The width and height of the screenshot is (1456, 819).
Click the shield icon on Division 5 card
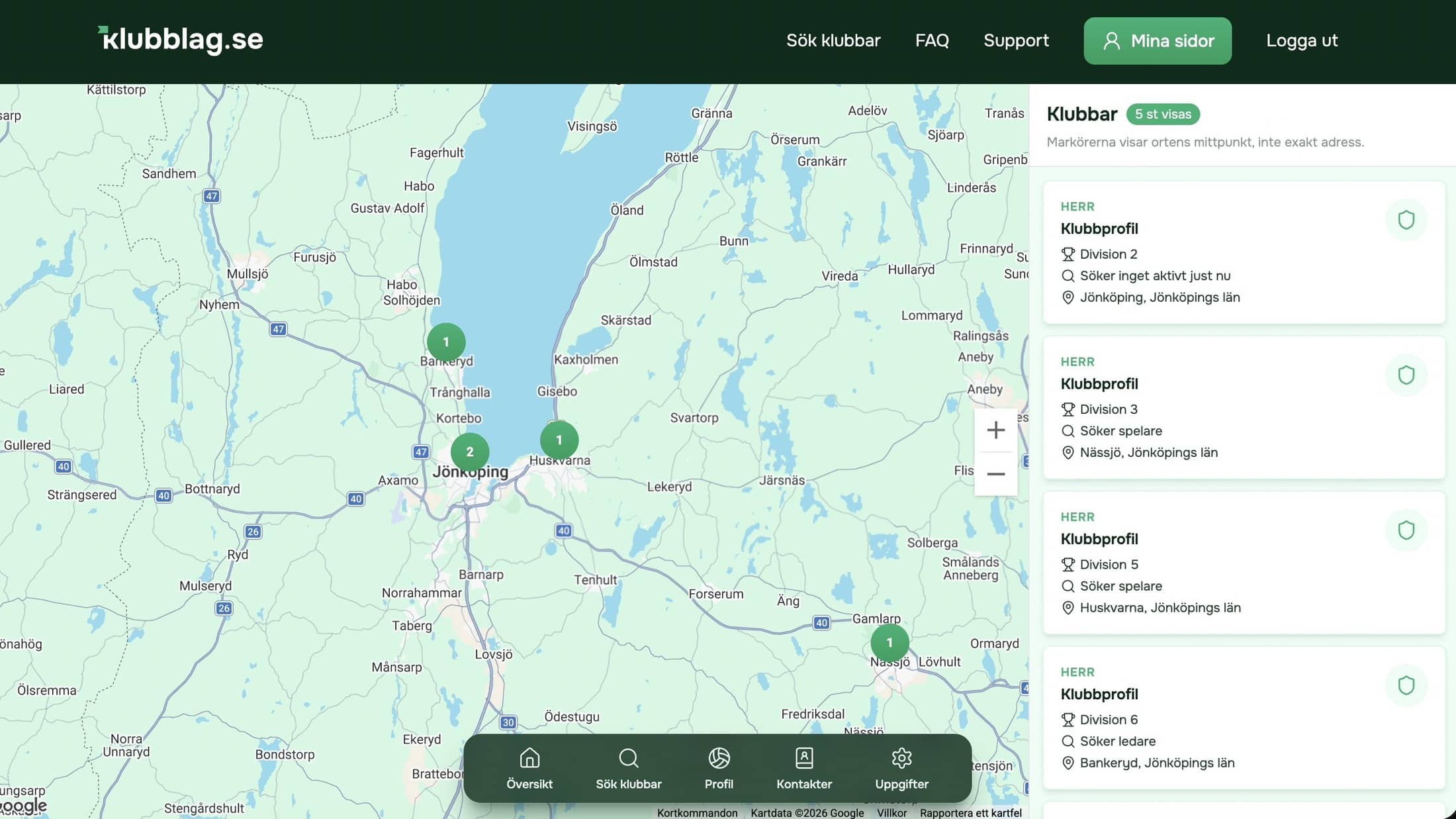(1406, 530)
